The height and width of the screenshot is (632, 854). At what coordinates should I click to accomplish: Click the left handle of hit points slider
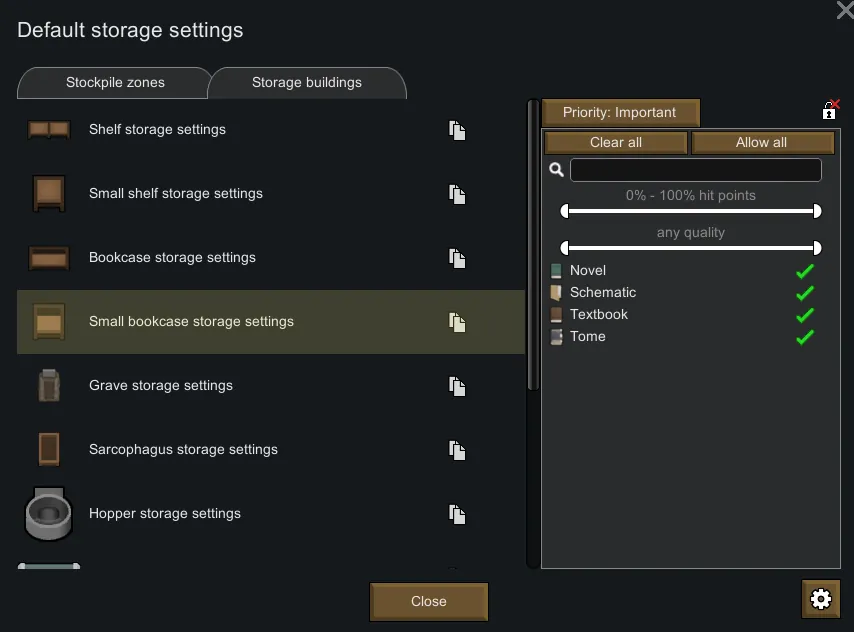(x=565, y=211)
